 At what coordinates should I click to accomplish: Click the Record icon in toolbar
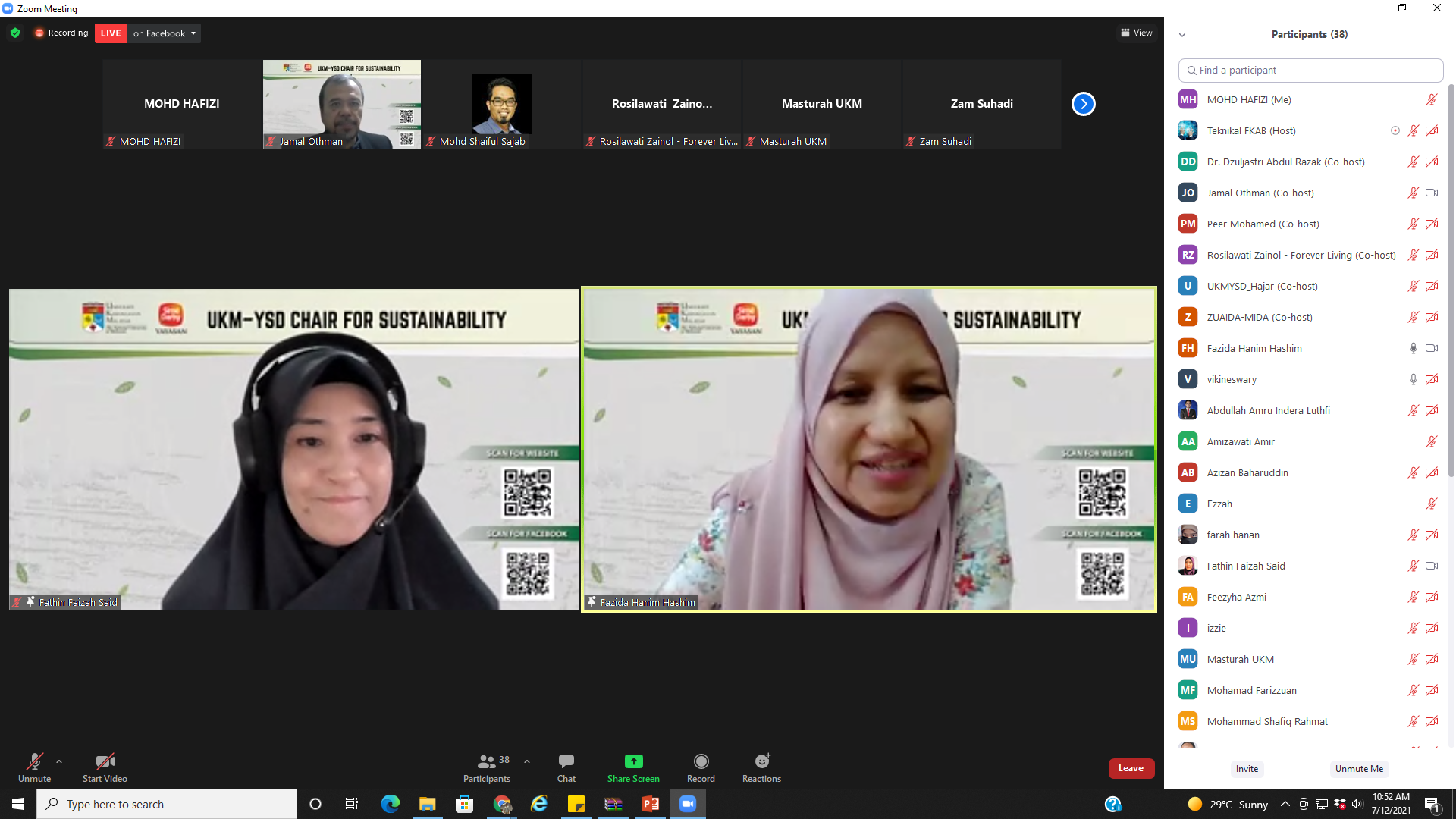click(701, 761)
